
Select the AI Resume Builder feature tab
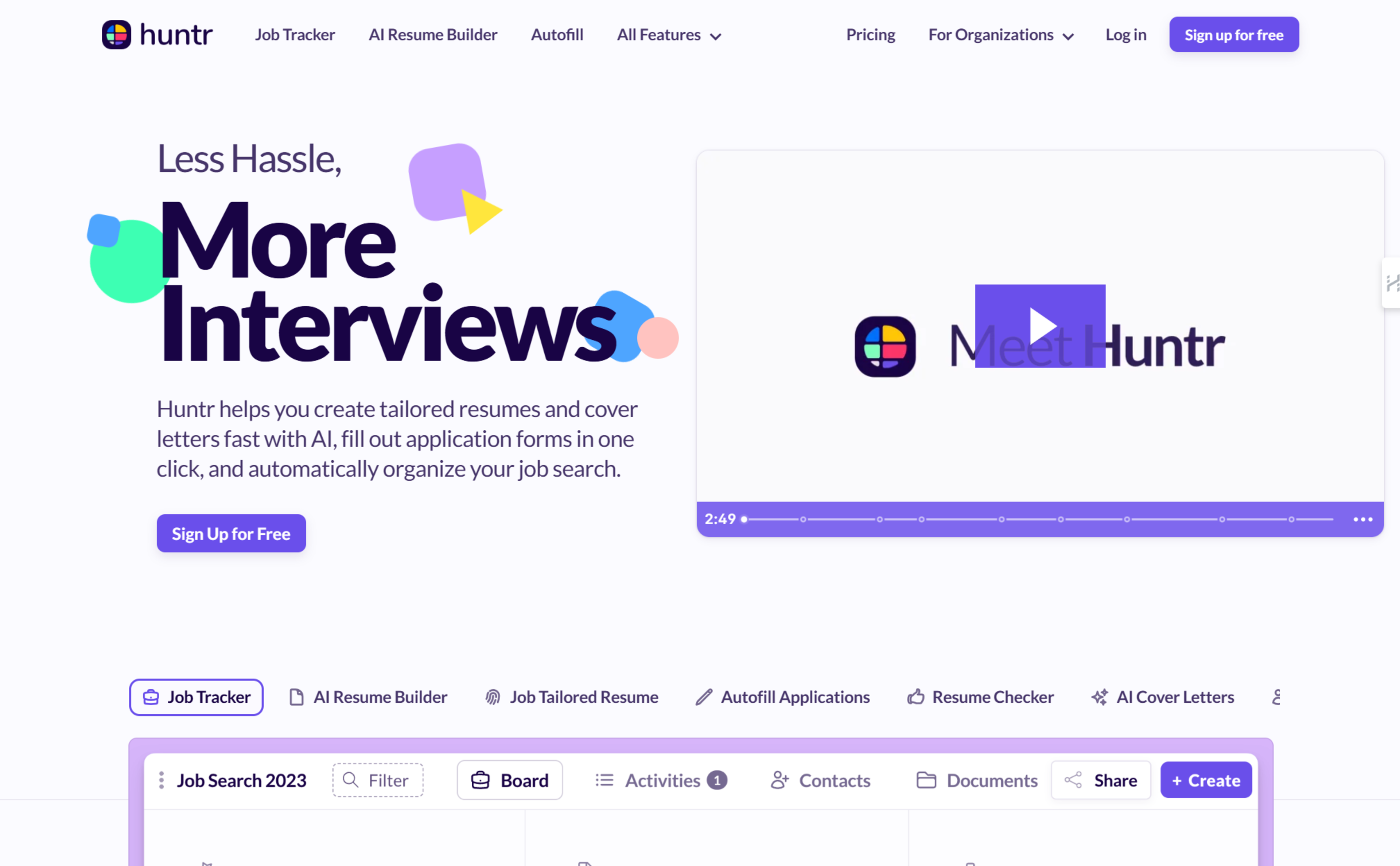pos(368,697)
